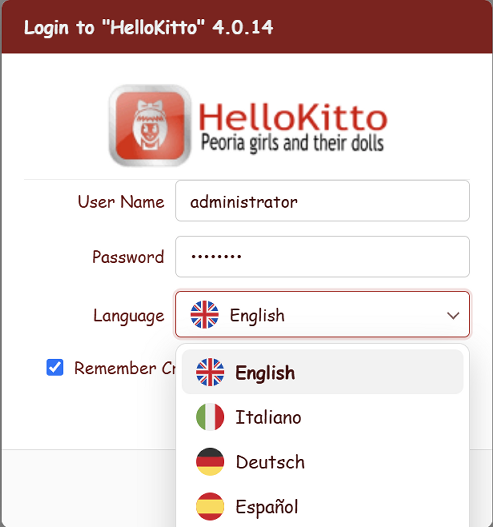This screenshot has height=527, width=493.
Task: Click the Password label
Action: 128,257
